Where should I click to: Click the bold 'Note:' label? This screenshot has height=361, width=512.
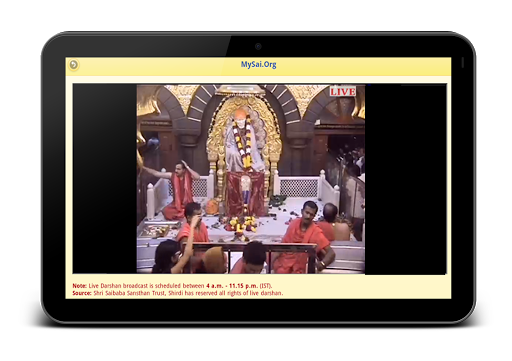79,286
